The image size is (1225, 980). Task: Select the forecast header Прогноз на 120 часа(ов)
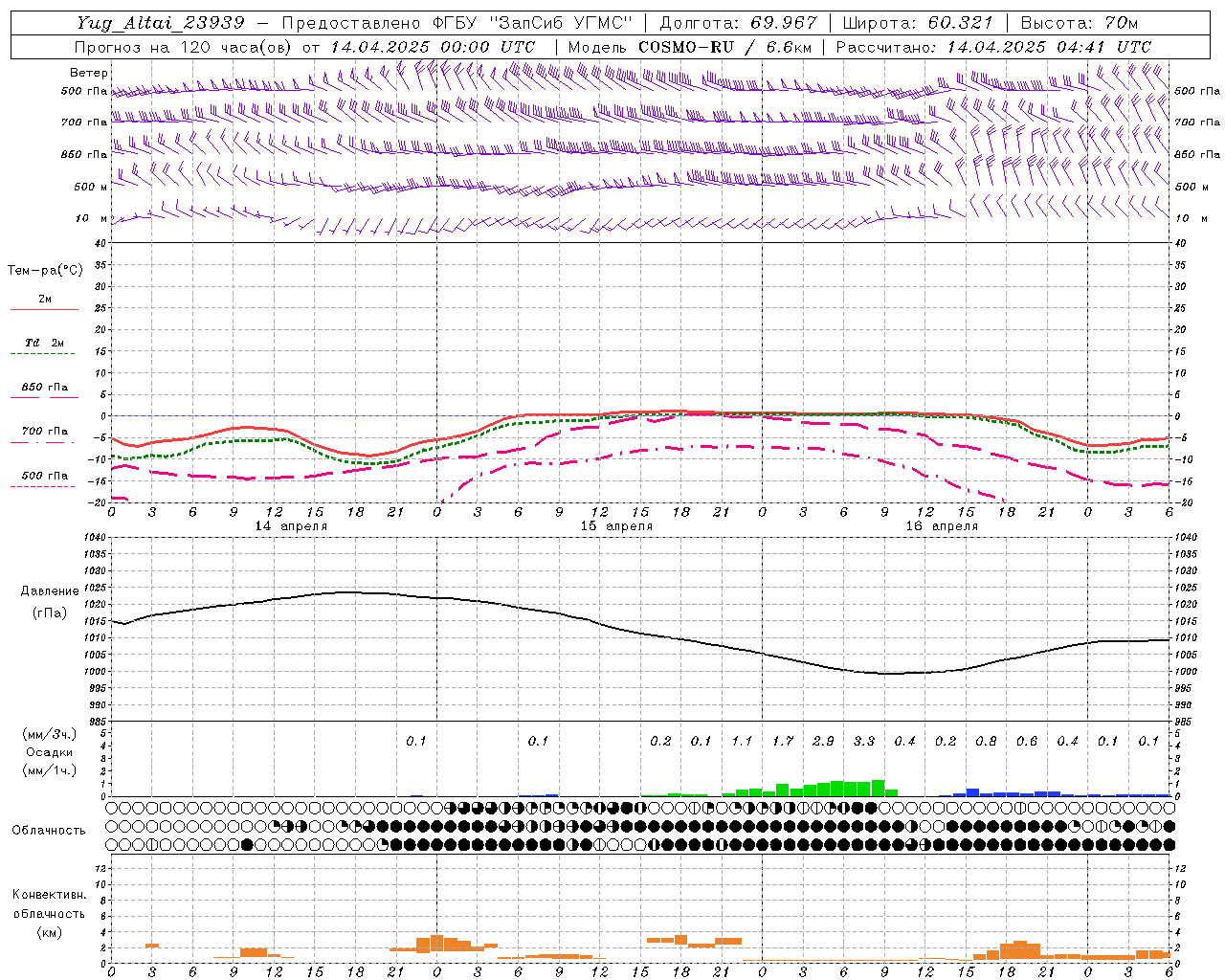[x=184, y=47]
